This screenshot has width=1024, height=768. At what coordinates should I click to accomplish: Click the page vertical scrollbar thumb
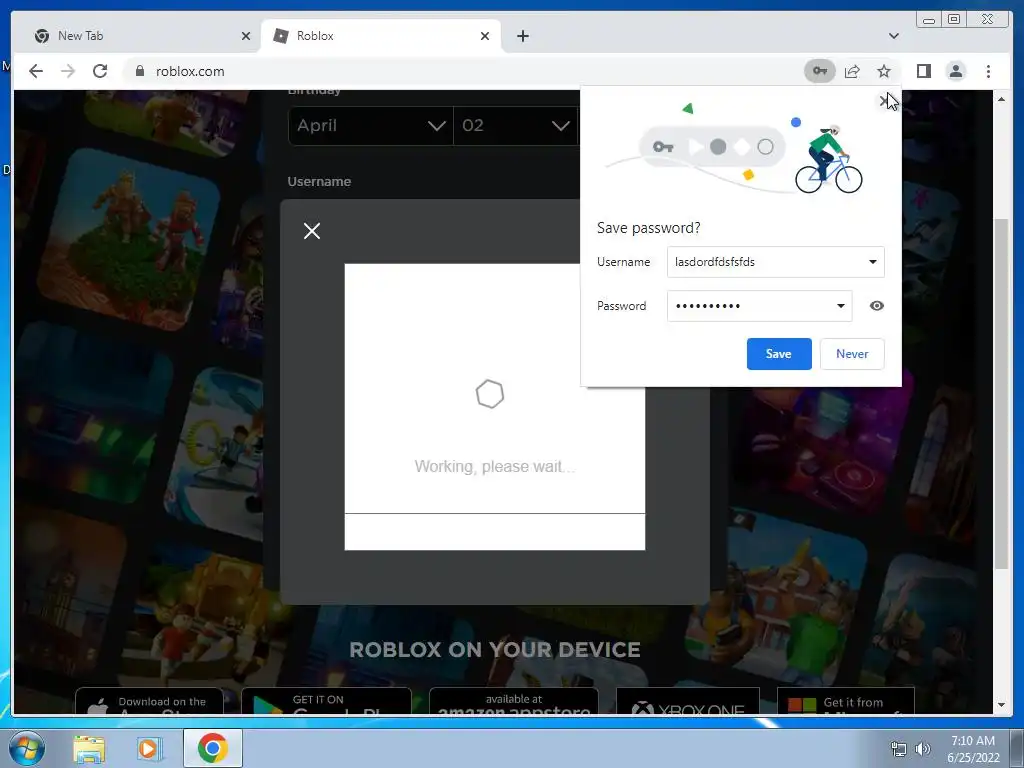(x=1001, y=392)
